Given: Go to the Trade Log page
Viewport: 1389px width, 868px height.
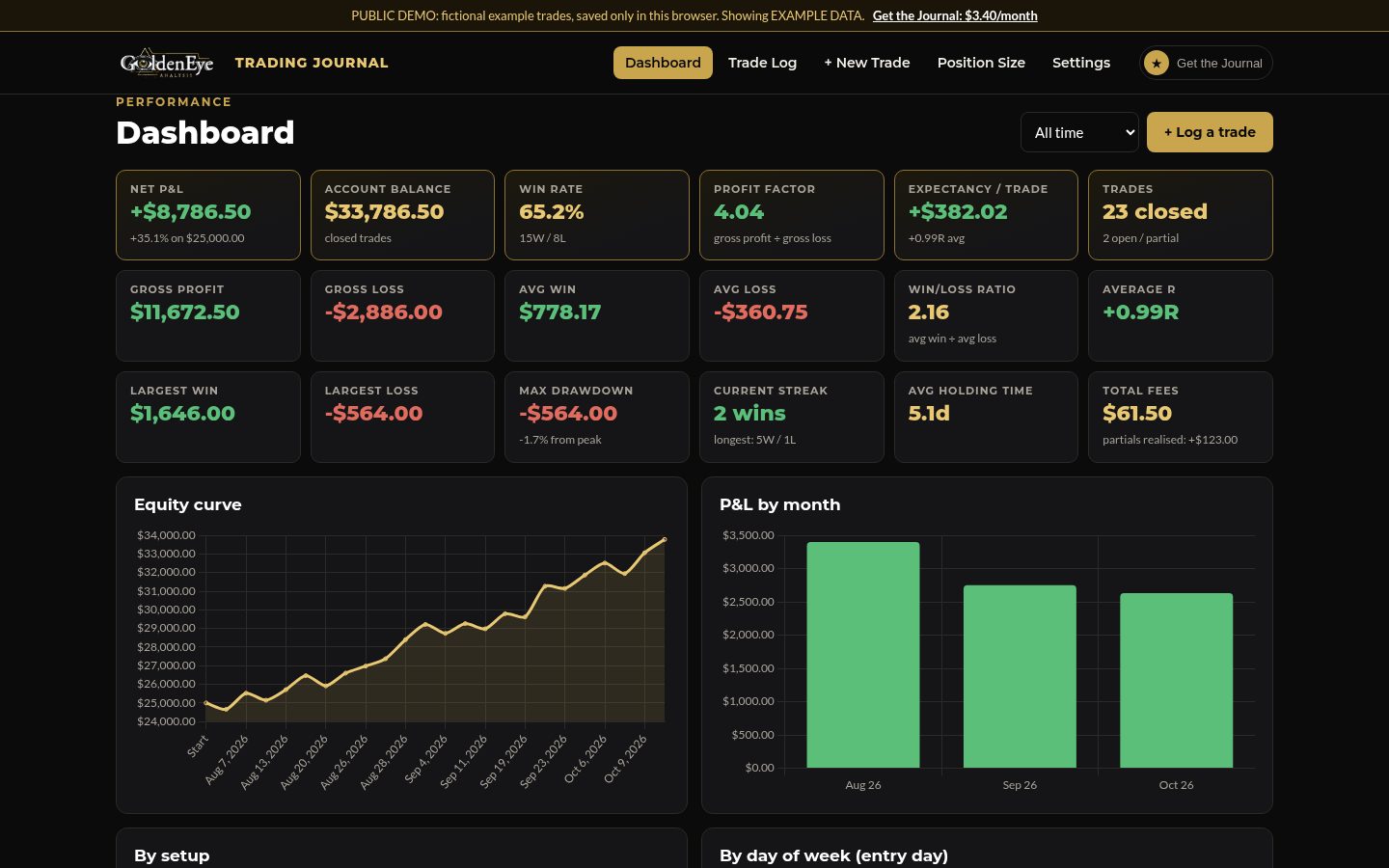Looking at the screenshot, I should [762, 63].
